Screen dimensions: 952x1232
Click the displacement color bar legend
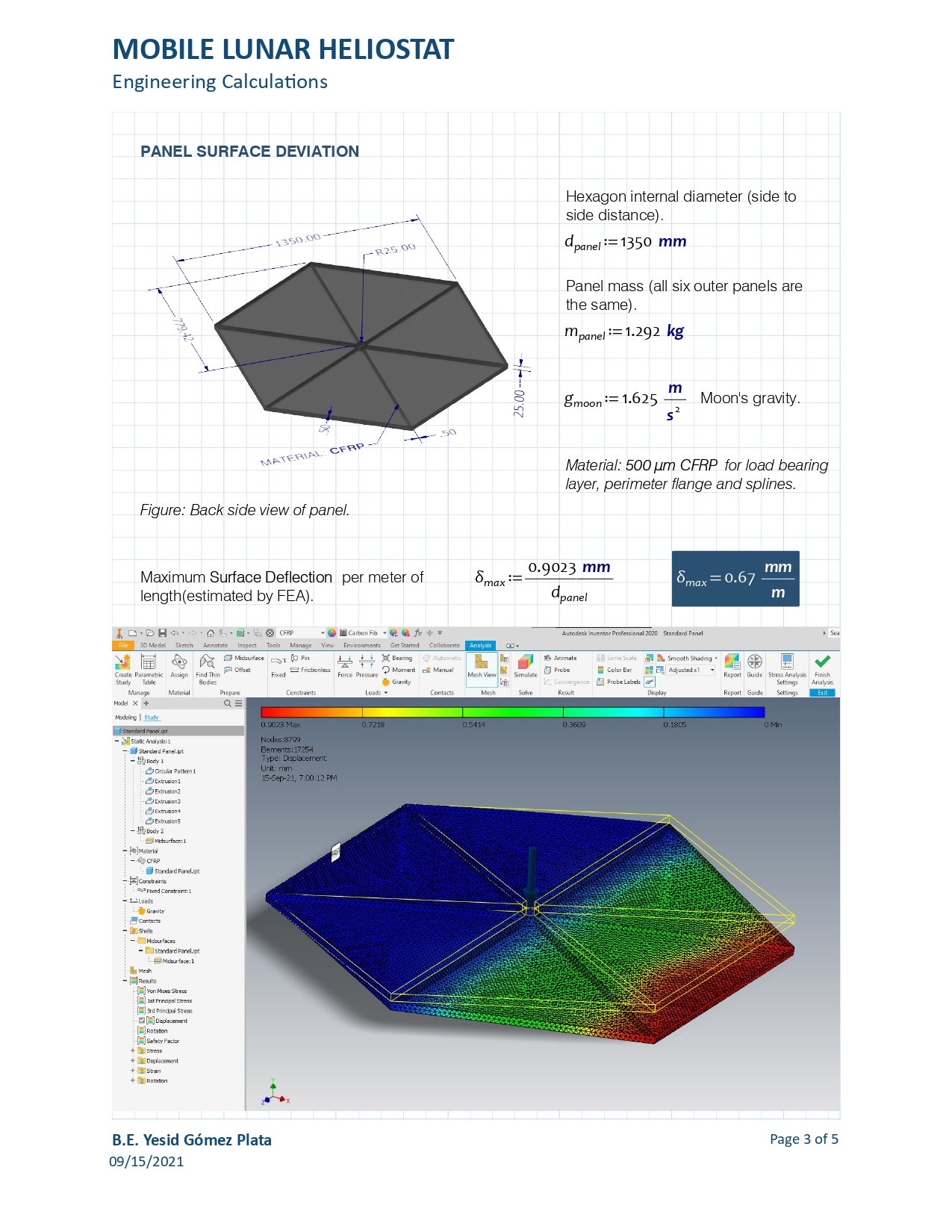point(513,712)
